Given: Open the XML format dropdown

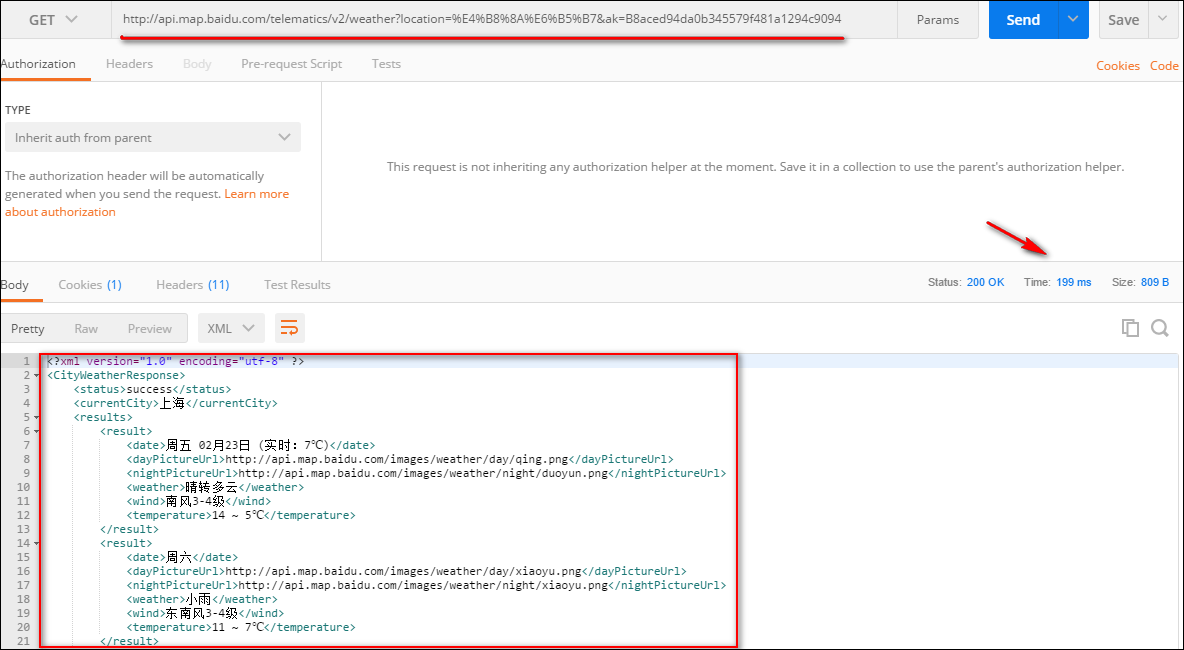Looking at the screenshot, I should click(231, 328).
